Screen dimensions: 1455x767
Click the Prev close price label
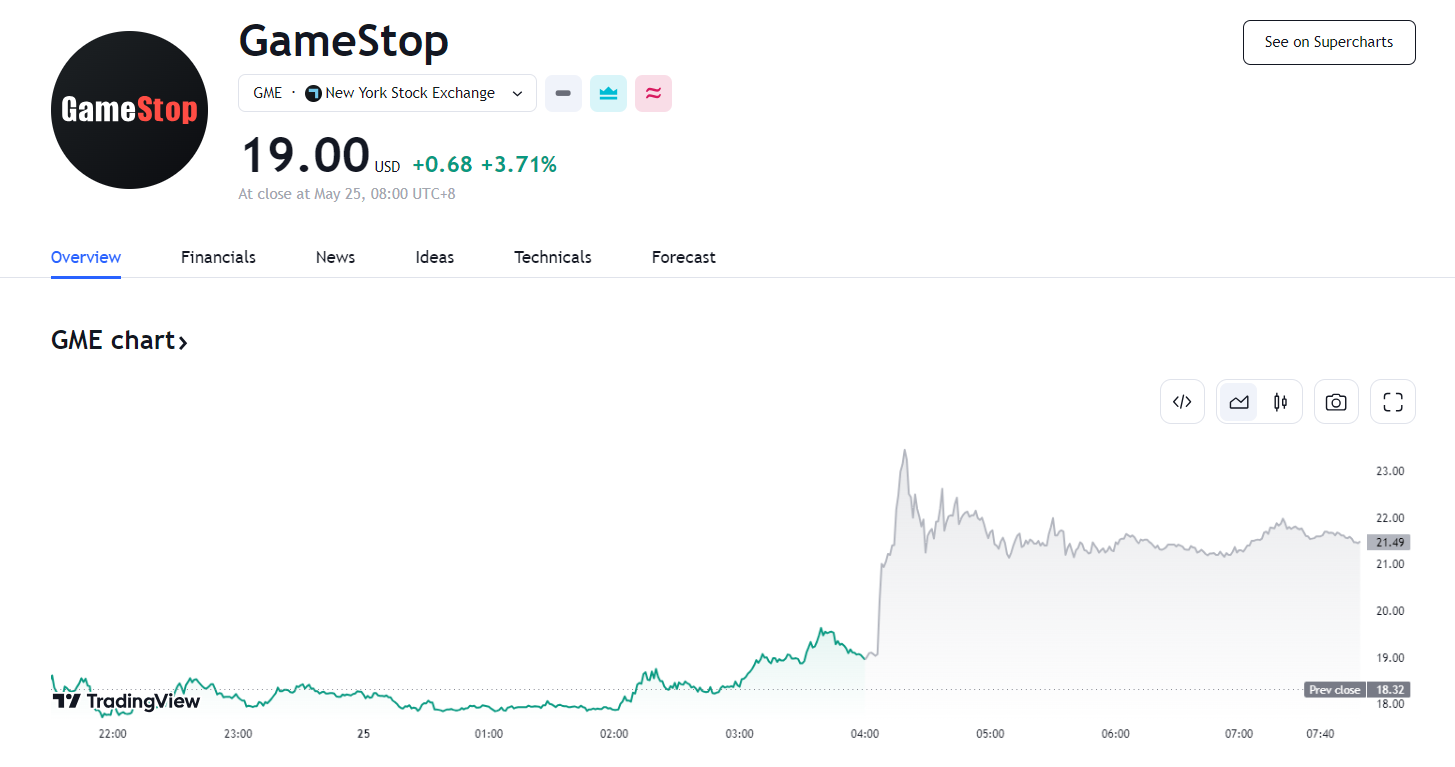click(1334, 690)
